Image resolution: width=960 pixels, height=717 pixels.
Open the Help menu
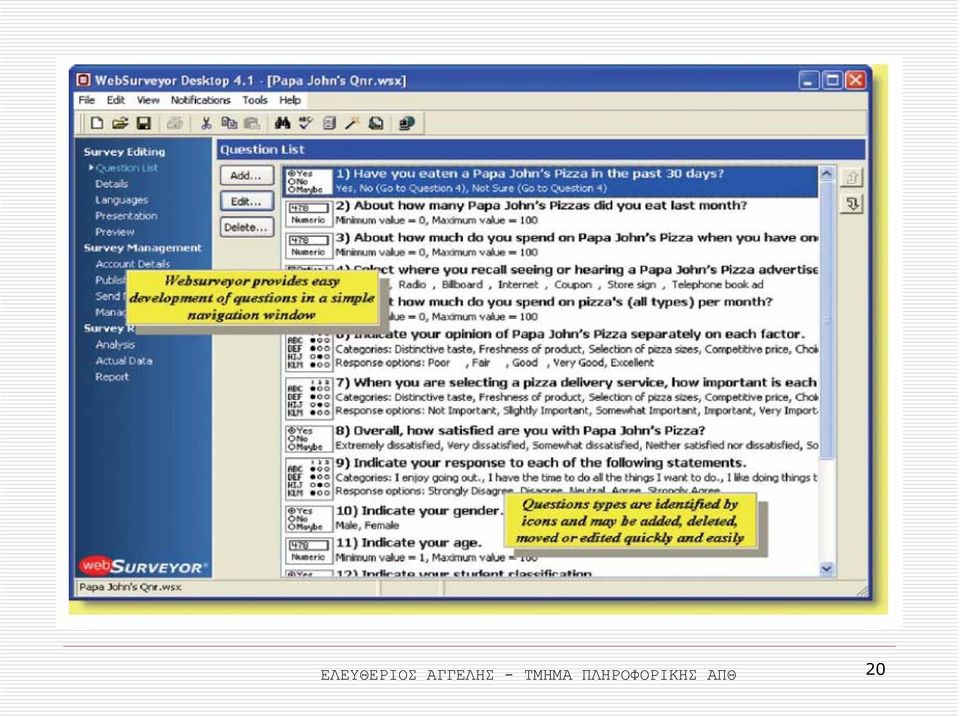click(x=290, y=100)
